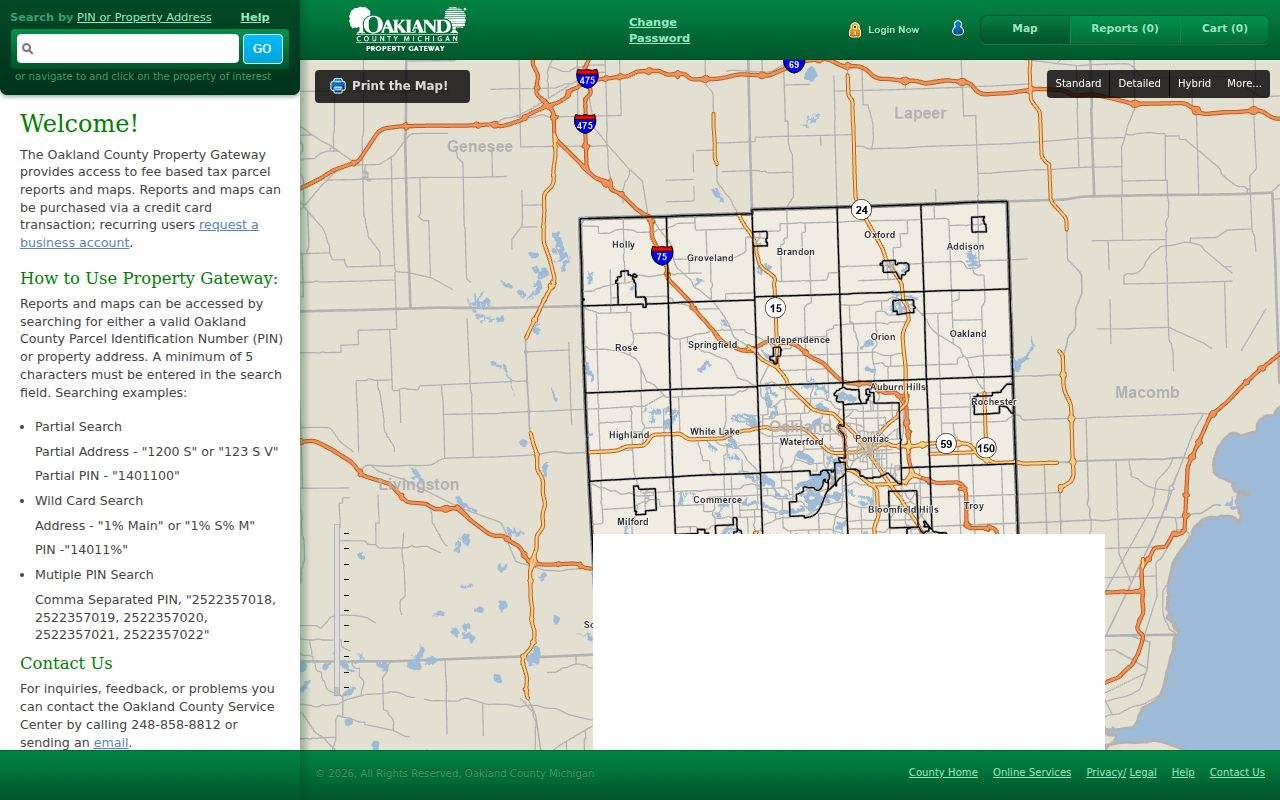Open Contact Us footer link

(x=1237, y=773)
